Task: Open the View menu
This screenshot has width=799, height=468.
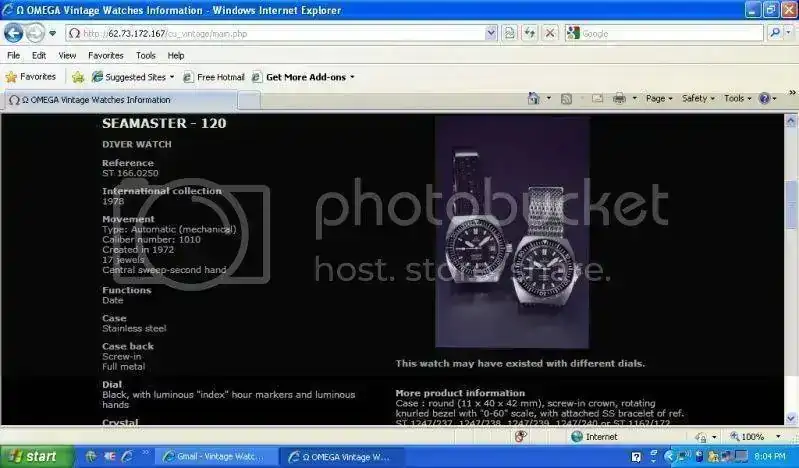Action: click(x=67, y=56)
